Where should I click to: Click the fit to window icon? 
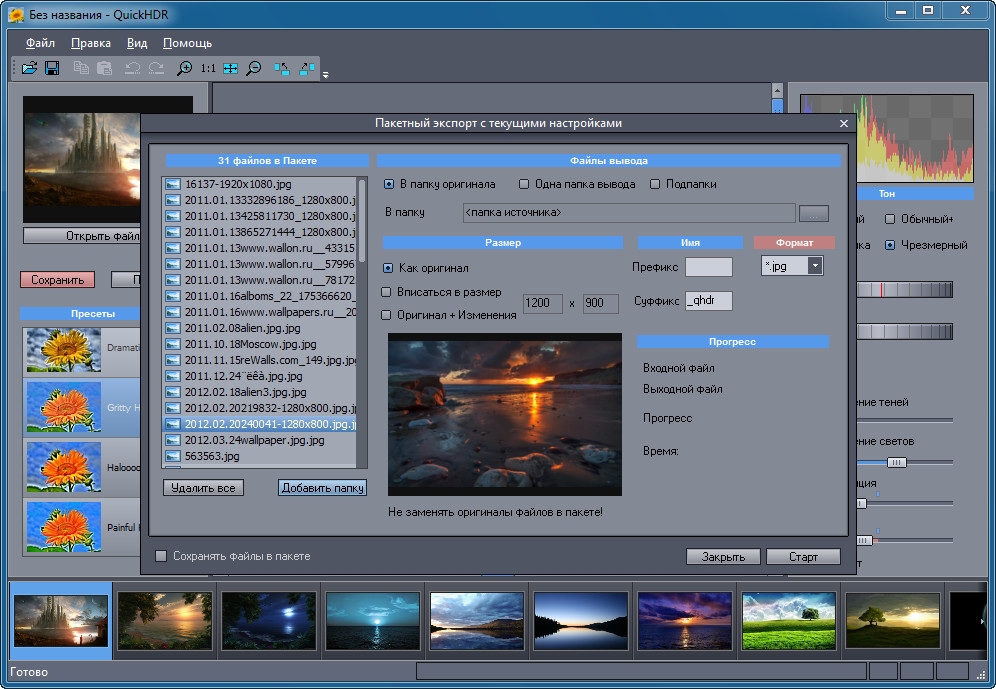pos(231,68)
